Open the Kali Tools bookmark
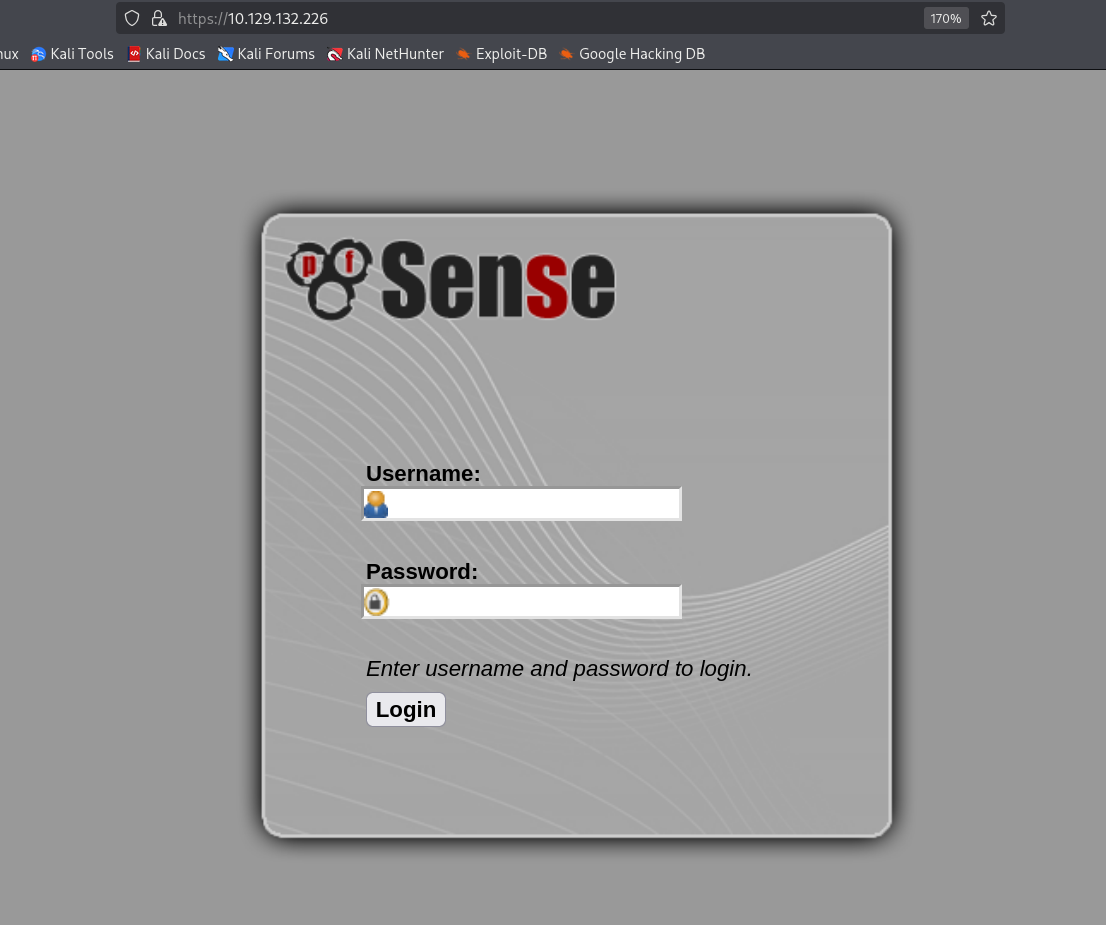The width and height of the screenshot is (1106, 925). (x=73, y=54)
